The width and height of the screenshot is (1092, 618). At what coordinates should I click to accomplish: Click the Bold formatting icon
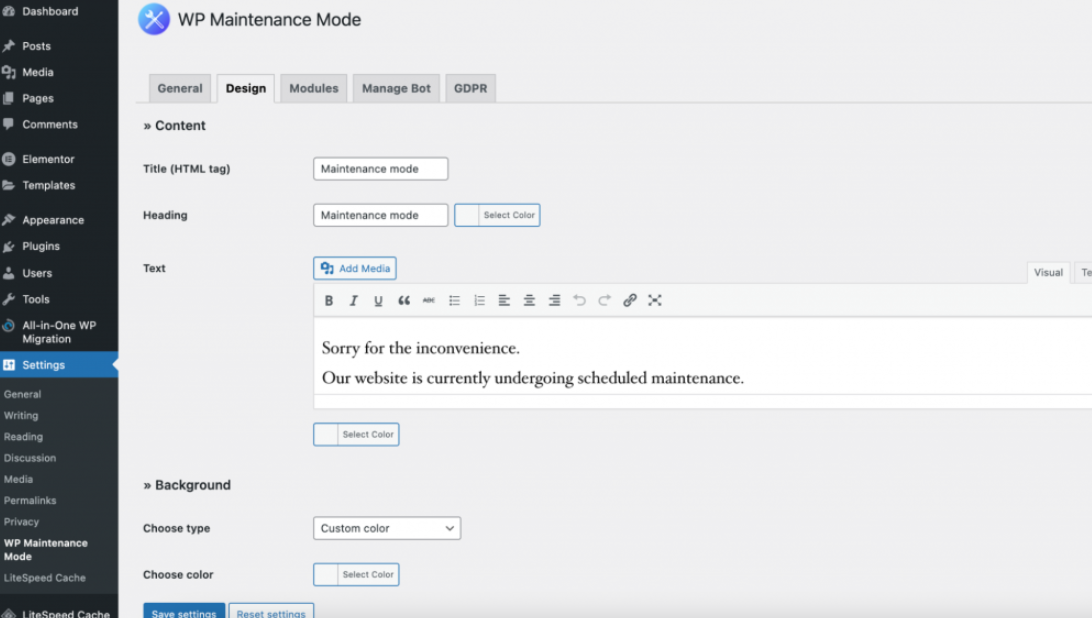click(329, 300)
